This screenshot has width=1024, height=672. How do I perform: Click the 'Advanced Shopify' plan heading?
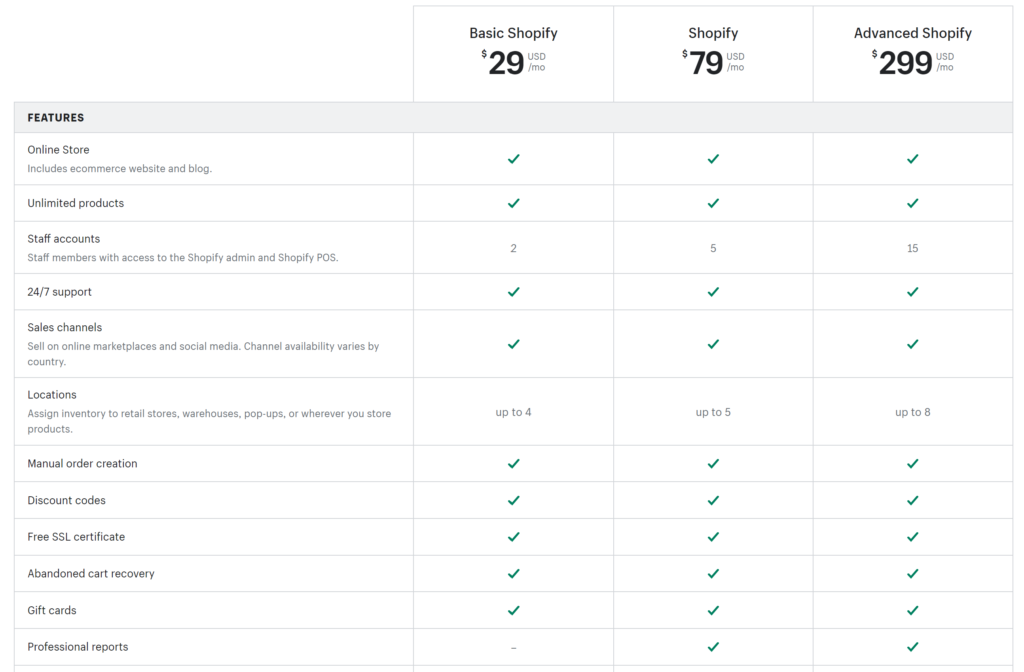pyautogui.click(x=912, y=33)
